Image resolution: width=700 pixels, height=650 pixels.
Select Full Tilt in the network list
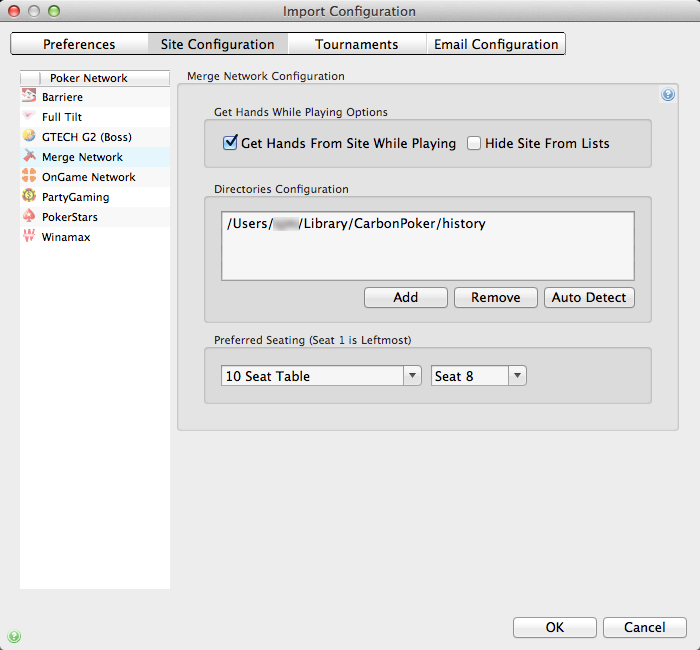coord(95,117)
